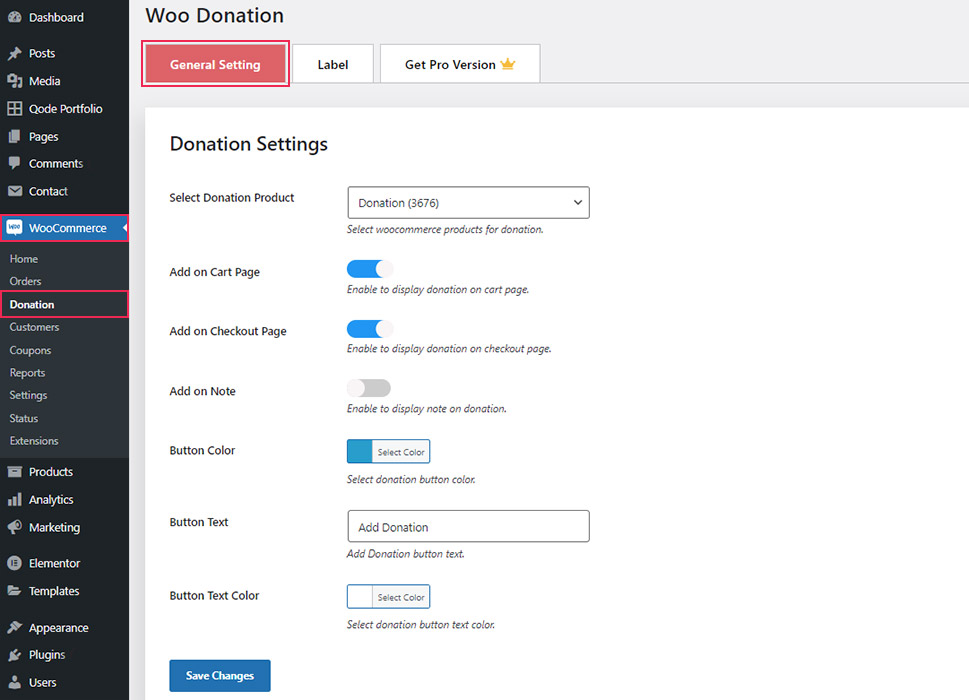Click the blue Button Color swatch
Screen dimensions: 969x700
pos(360,452)
